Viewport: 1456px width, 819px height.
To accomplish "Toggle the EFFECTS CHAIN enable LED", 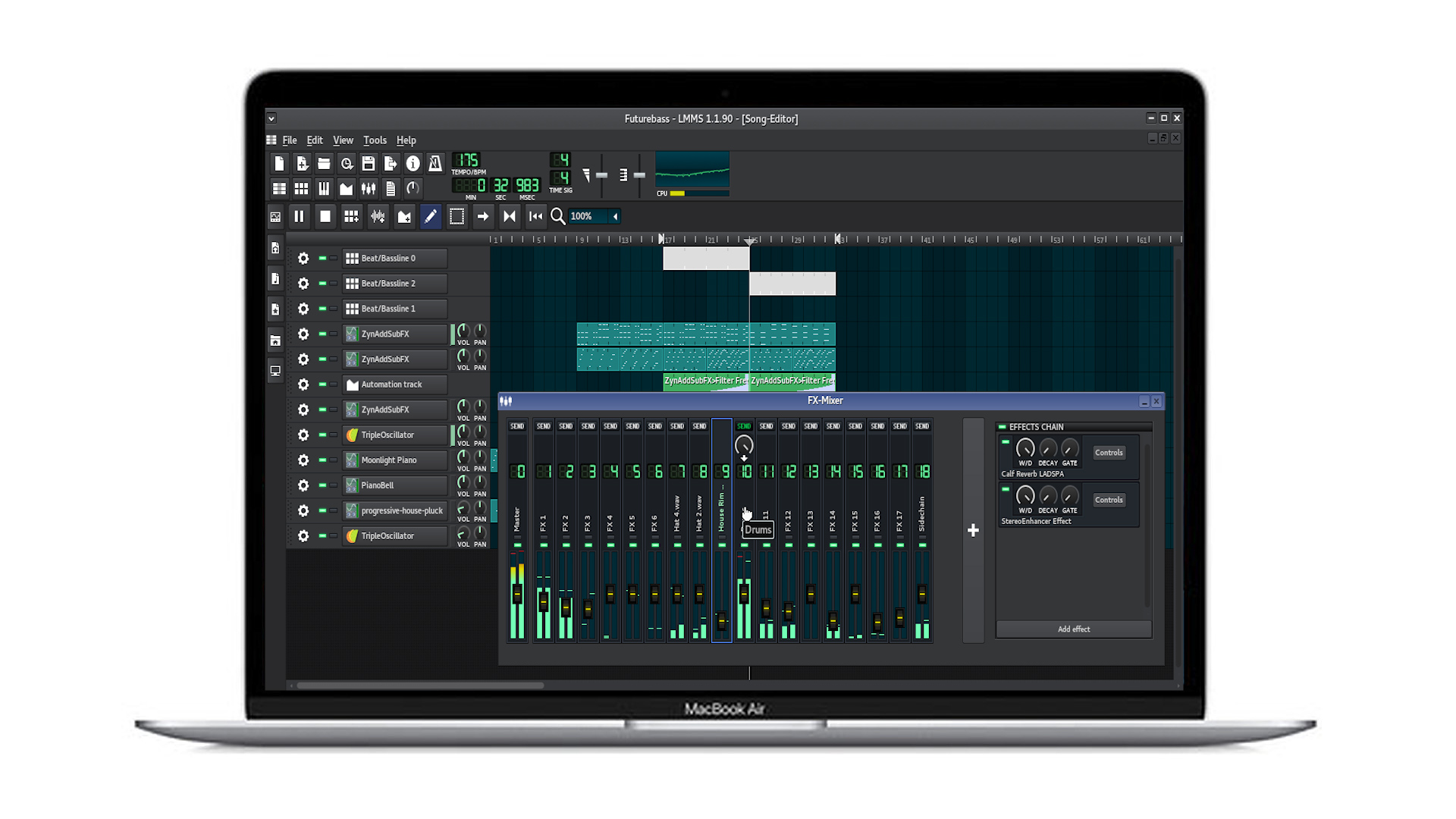I will click(x=1002, y=427).
